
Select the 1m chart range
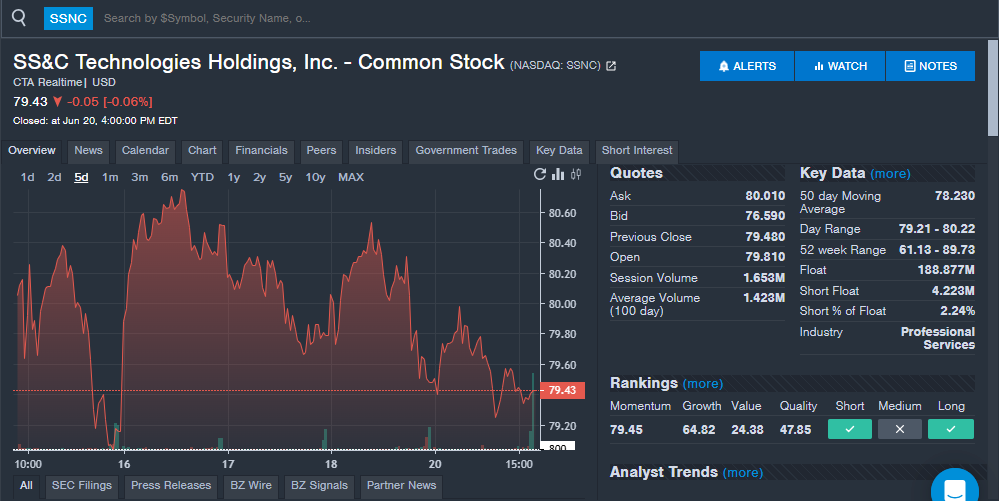(x=110, y=177)
